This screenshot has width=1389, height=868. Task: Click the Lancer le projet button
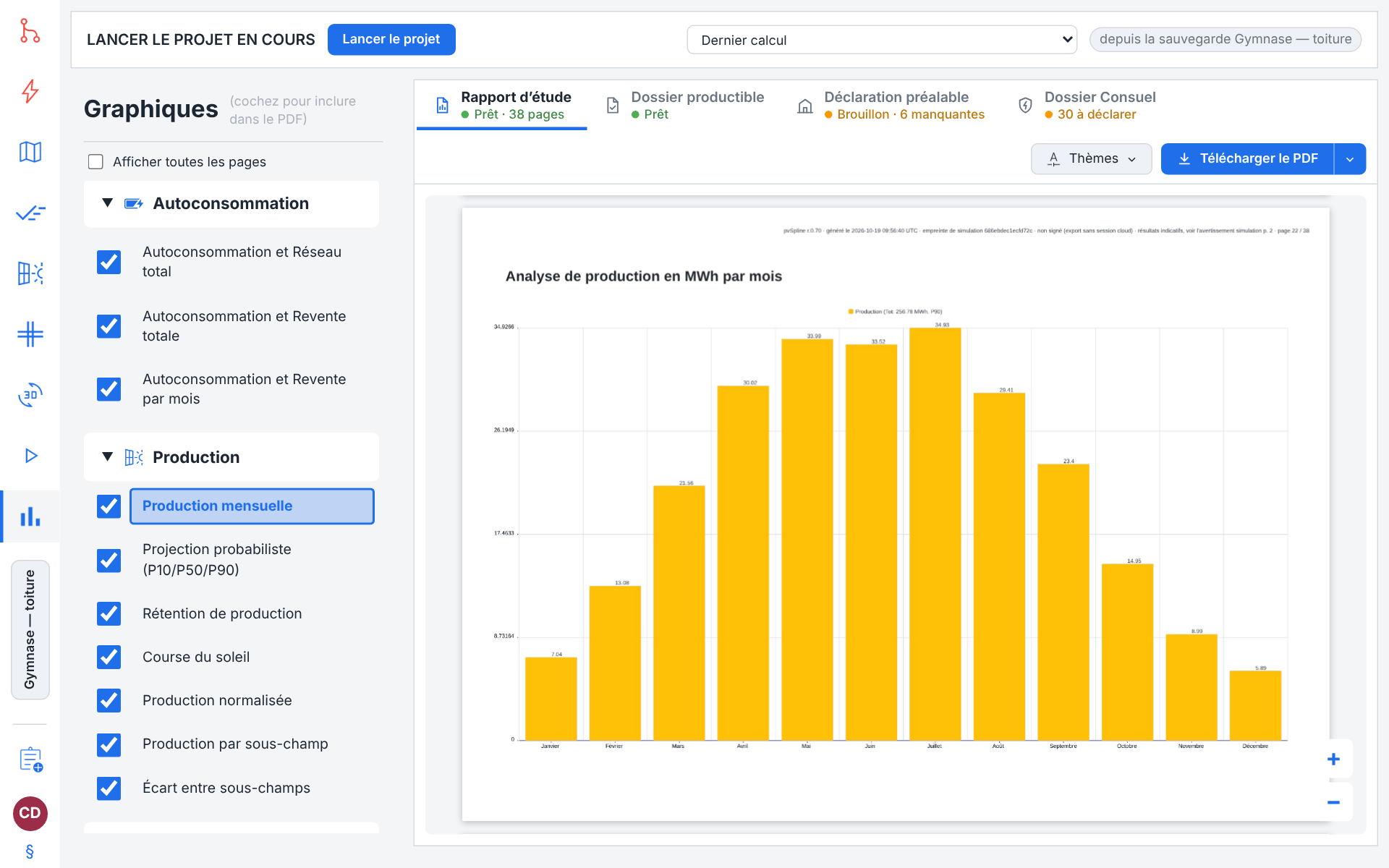[391, 39]
